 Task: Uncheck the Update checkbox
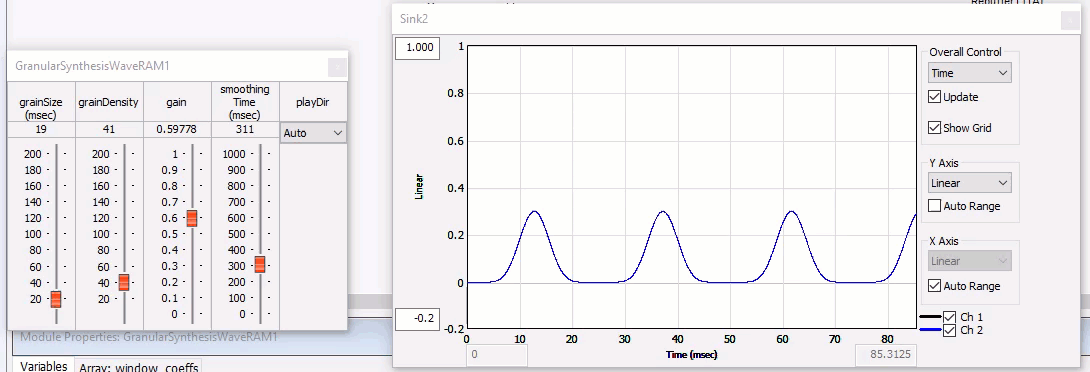tap(935, 97)
